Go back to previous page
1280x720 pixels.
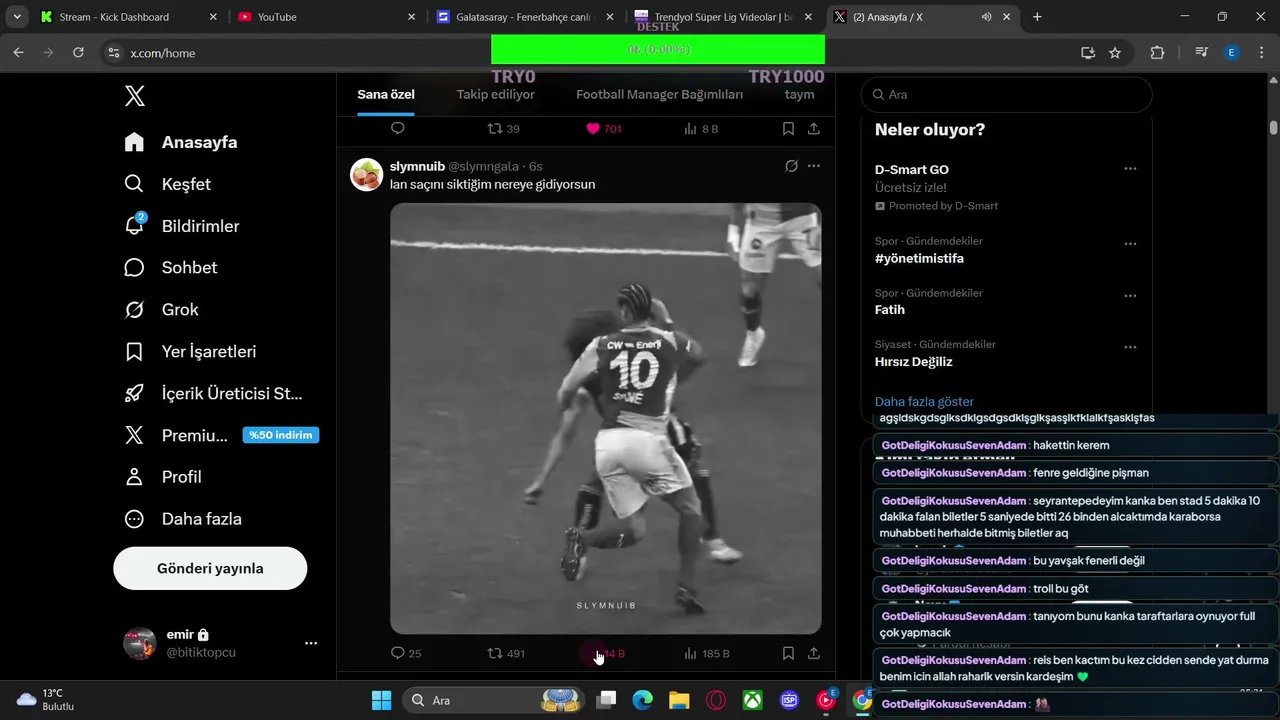[18, 53]
